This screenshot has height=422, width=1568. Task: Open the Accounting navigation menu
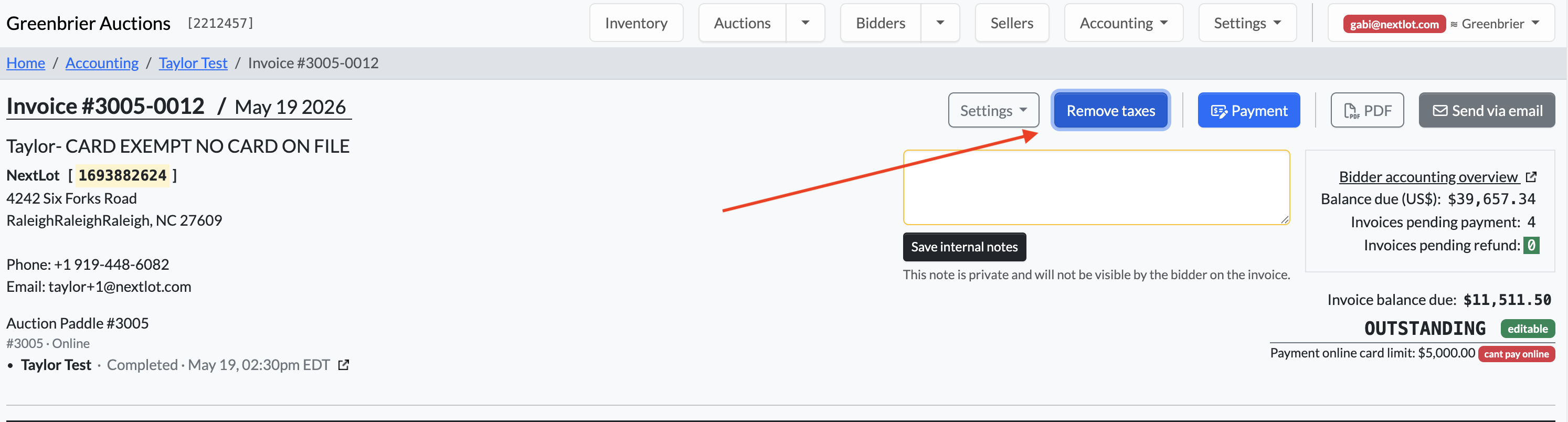click(x=1124, y=23)
